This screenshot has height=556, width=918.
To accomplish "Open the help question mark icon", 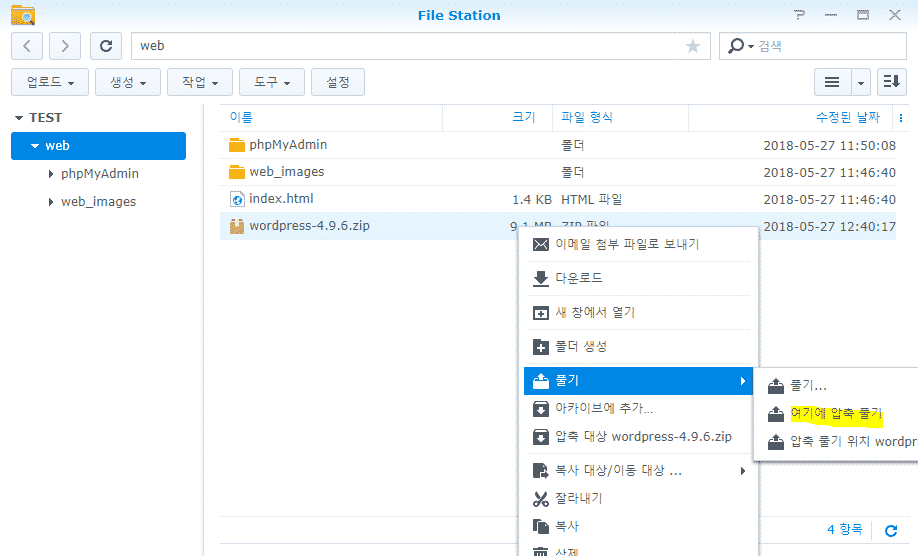I will click(x=799, y=15).
